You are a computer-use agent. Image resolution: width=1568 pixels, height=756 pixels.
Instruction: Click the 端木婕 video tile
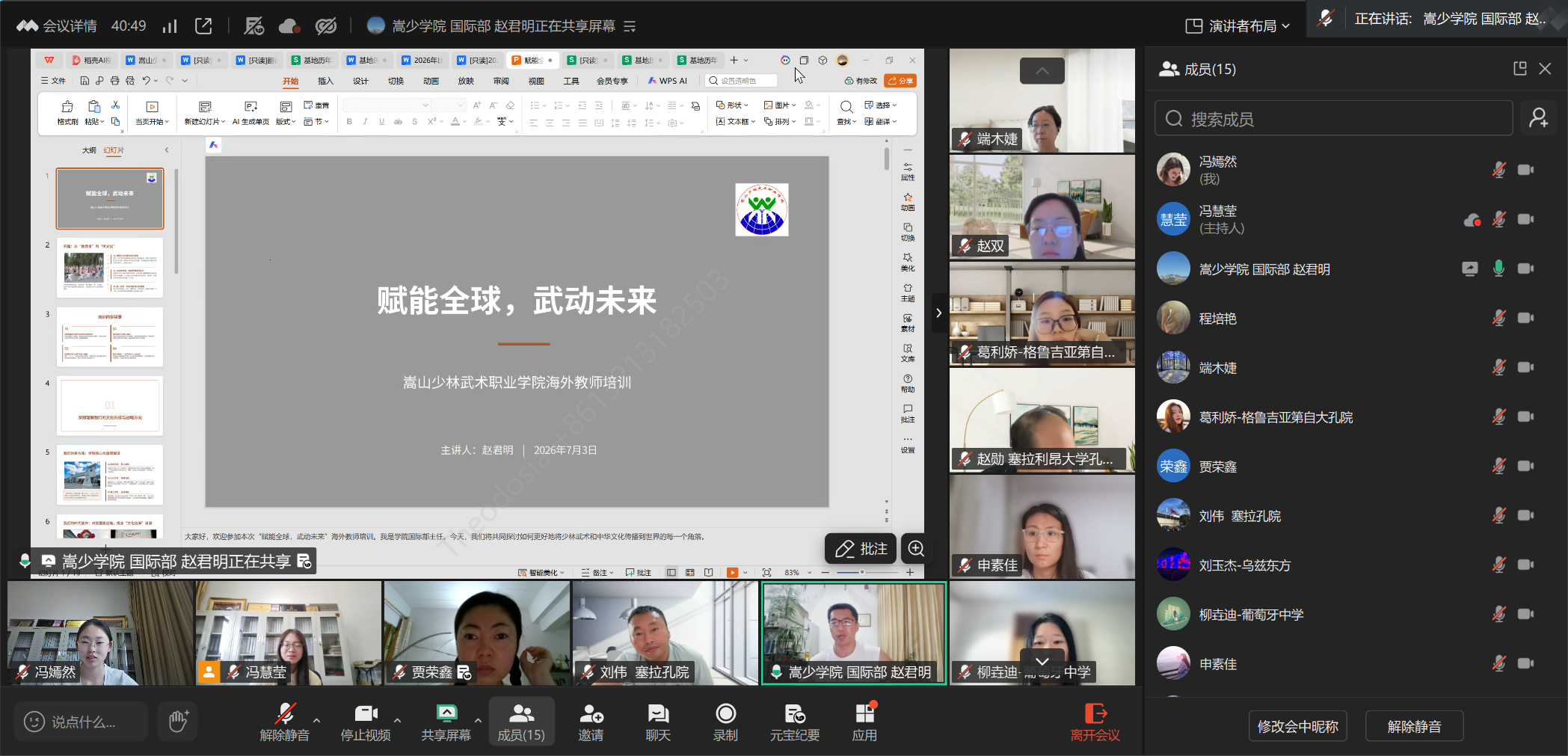(x=1042, y=101)
